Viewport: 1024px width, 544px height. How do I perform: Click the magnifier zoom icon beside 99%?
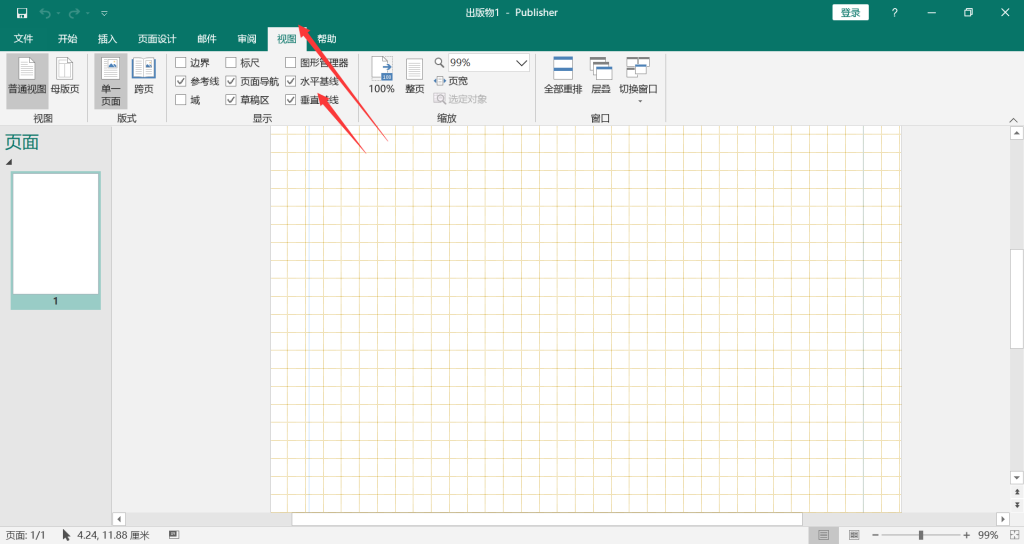(x=440, y=63)
